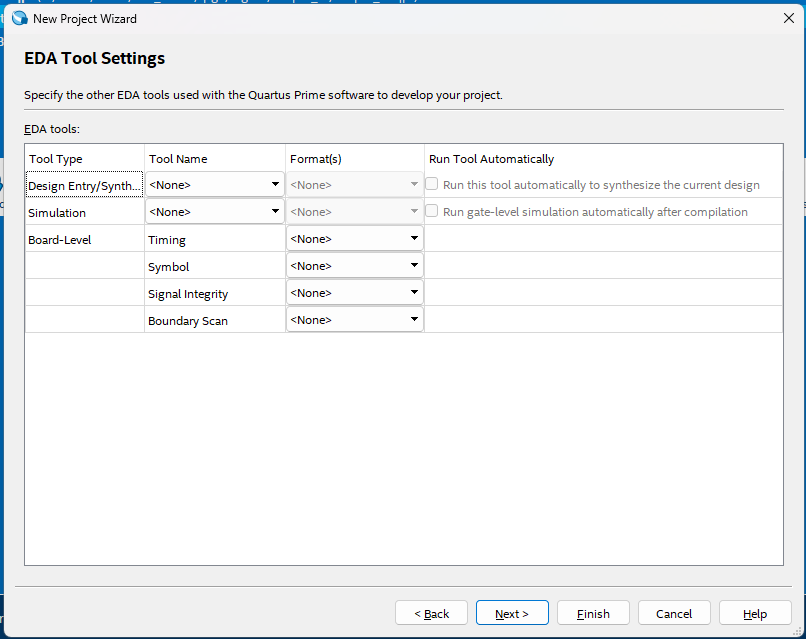
Task: Expand the Timing format dropdown
Action: (355, 239)
